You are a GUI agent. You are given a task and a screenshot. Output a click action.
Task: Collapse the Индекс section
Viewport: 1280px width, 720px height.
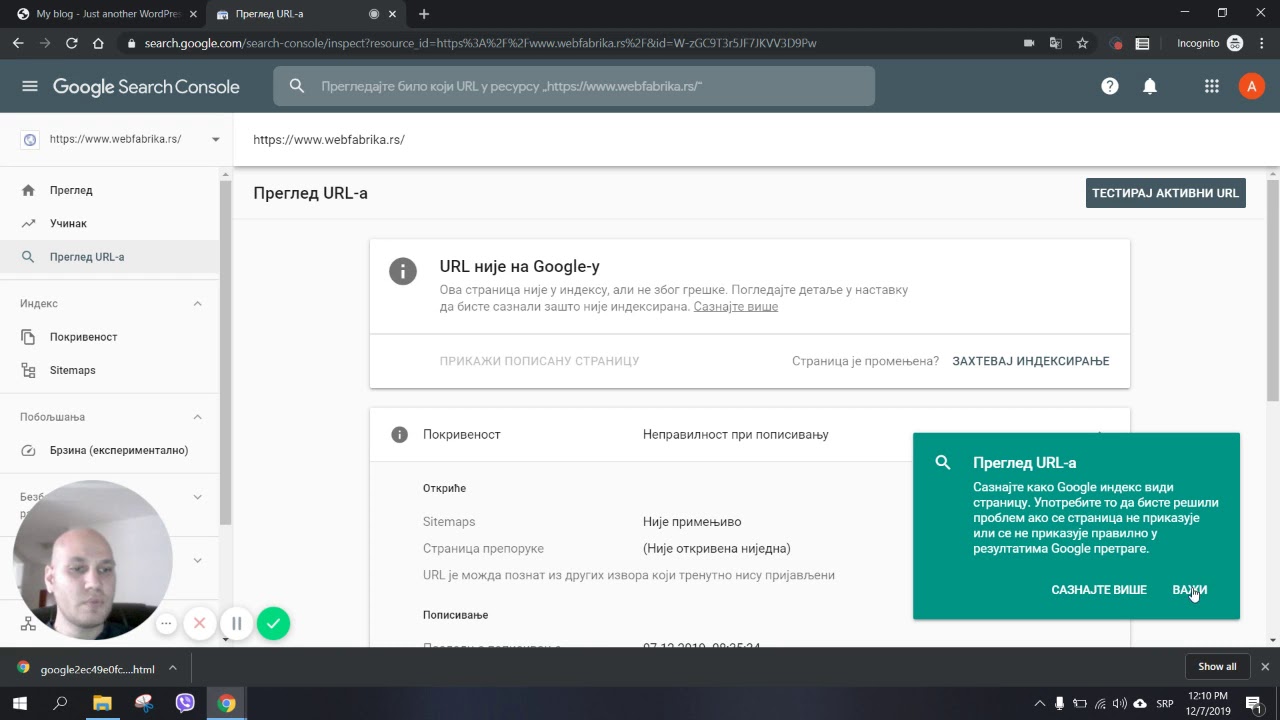coord(197,303)
